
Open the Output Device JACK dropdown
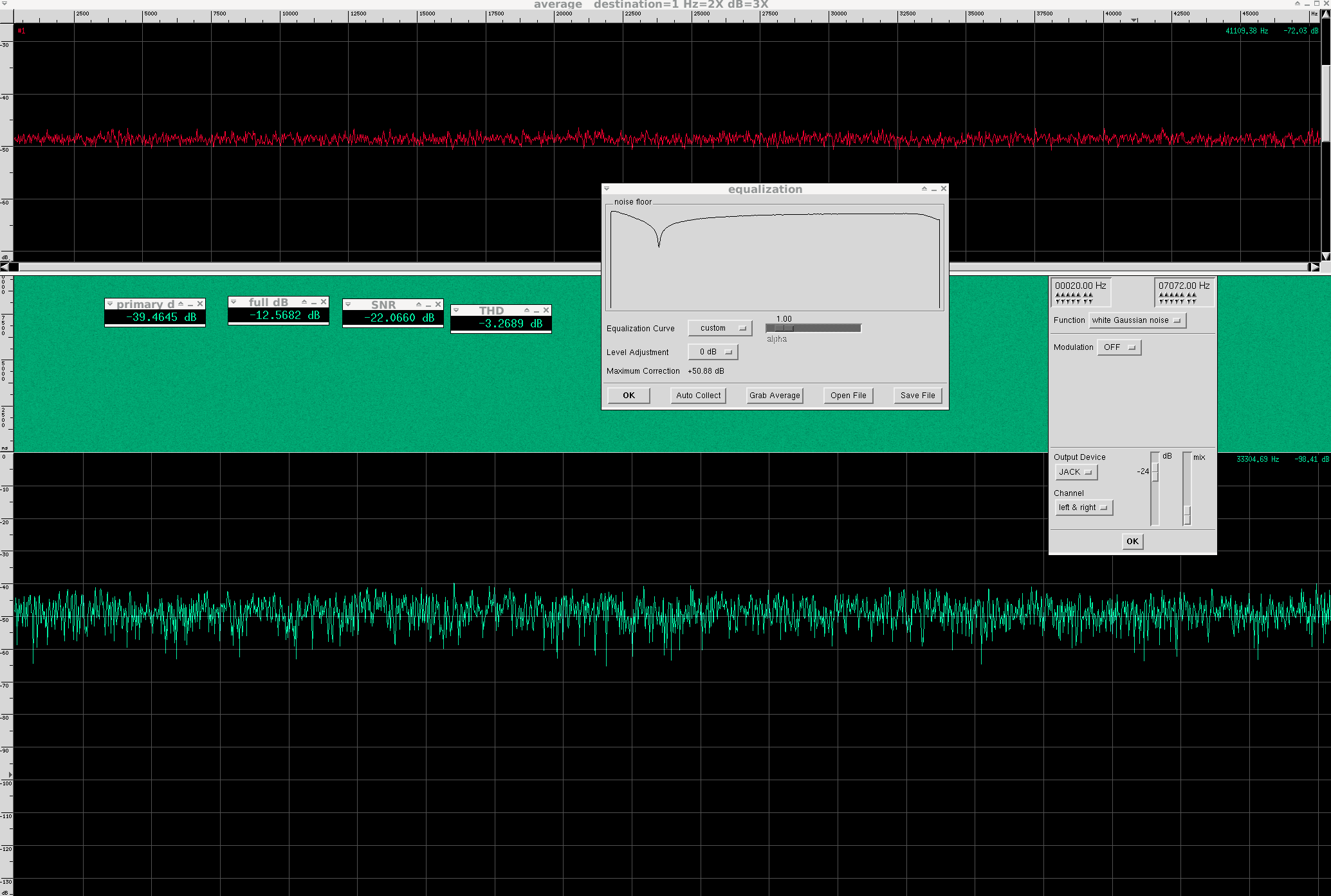[1076, 472]
